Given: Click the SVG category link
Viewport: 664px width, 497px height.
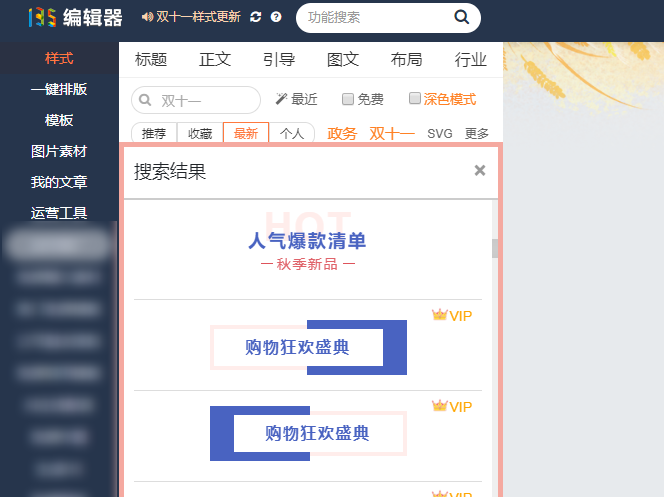Looking at the screenshot, I should coord(440,134).
